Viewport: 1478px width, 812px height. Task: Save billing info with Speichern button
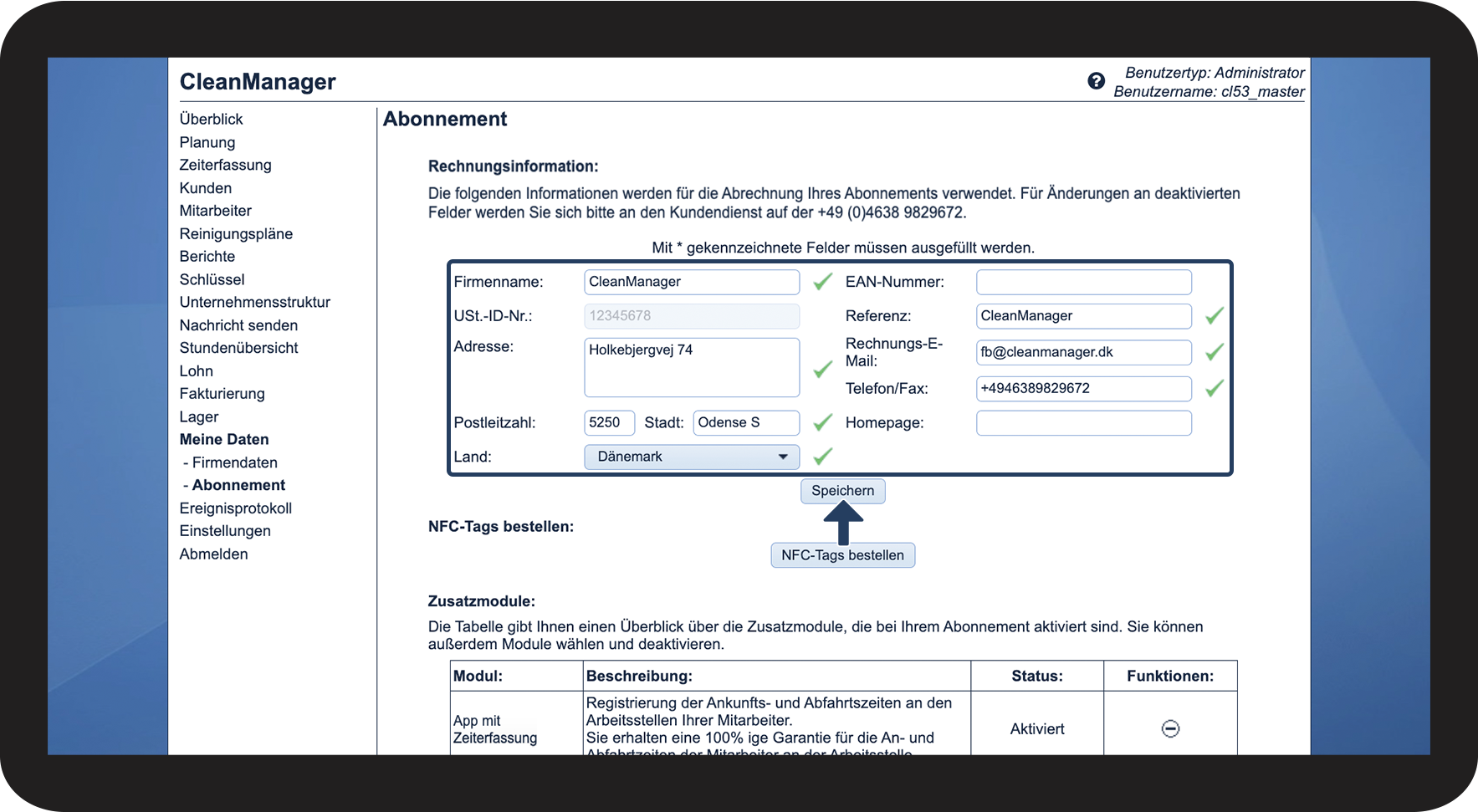click(x=842, y=491)
